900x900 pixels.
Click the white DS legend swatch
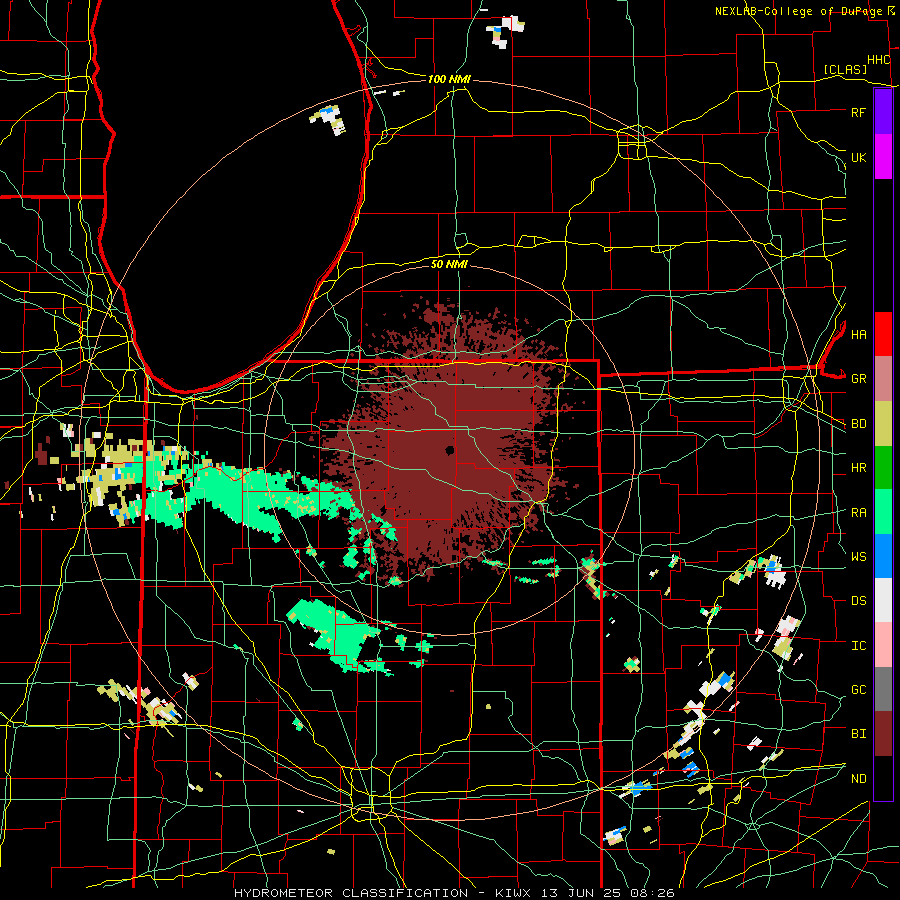tap(883, 600)
